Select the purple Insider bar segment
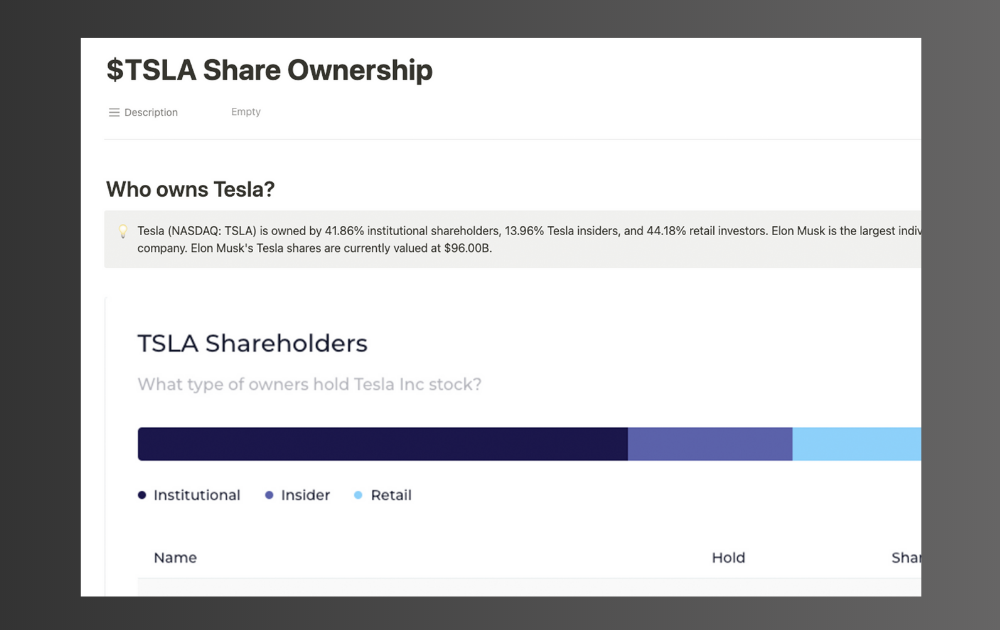Screen dimensions: 1000x630 (710, 444)
